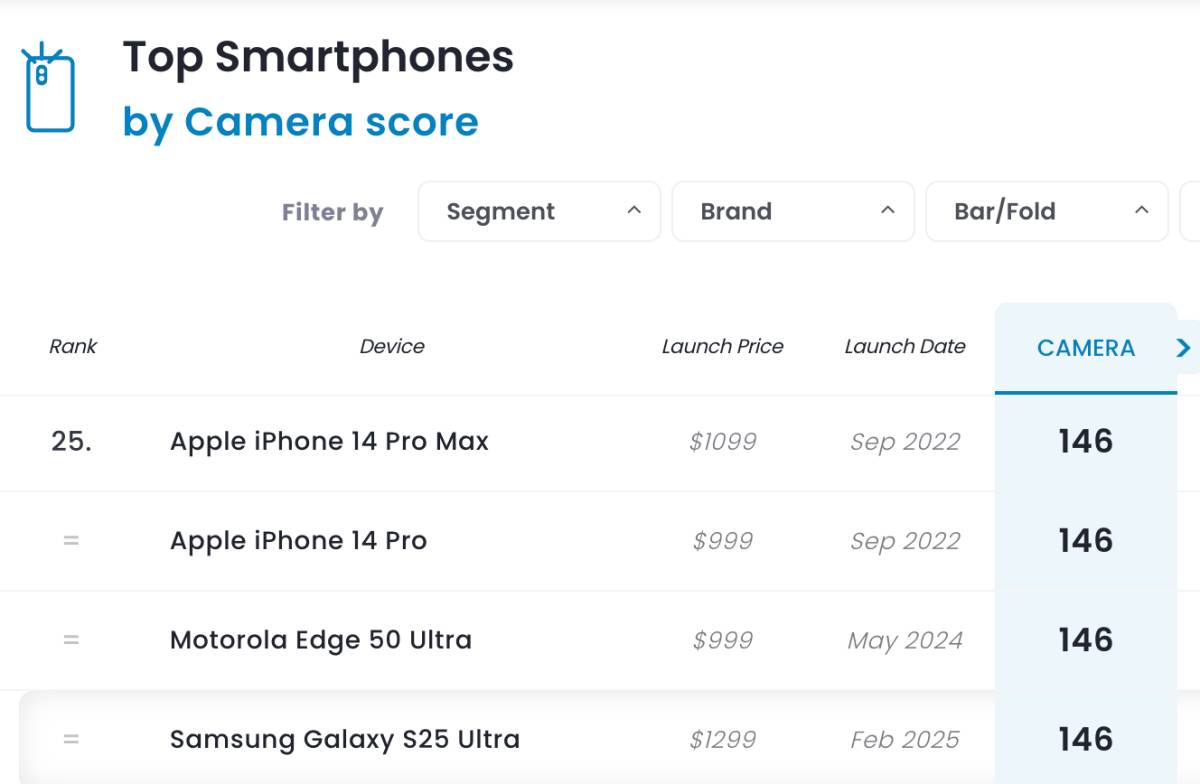1200x784 pixels.
Task: Expand the Bar/Fold filter dropdown
Action: tap(1047, 211)
